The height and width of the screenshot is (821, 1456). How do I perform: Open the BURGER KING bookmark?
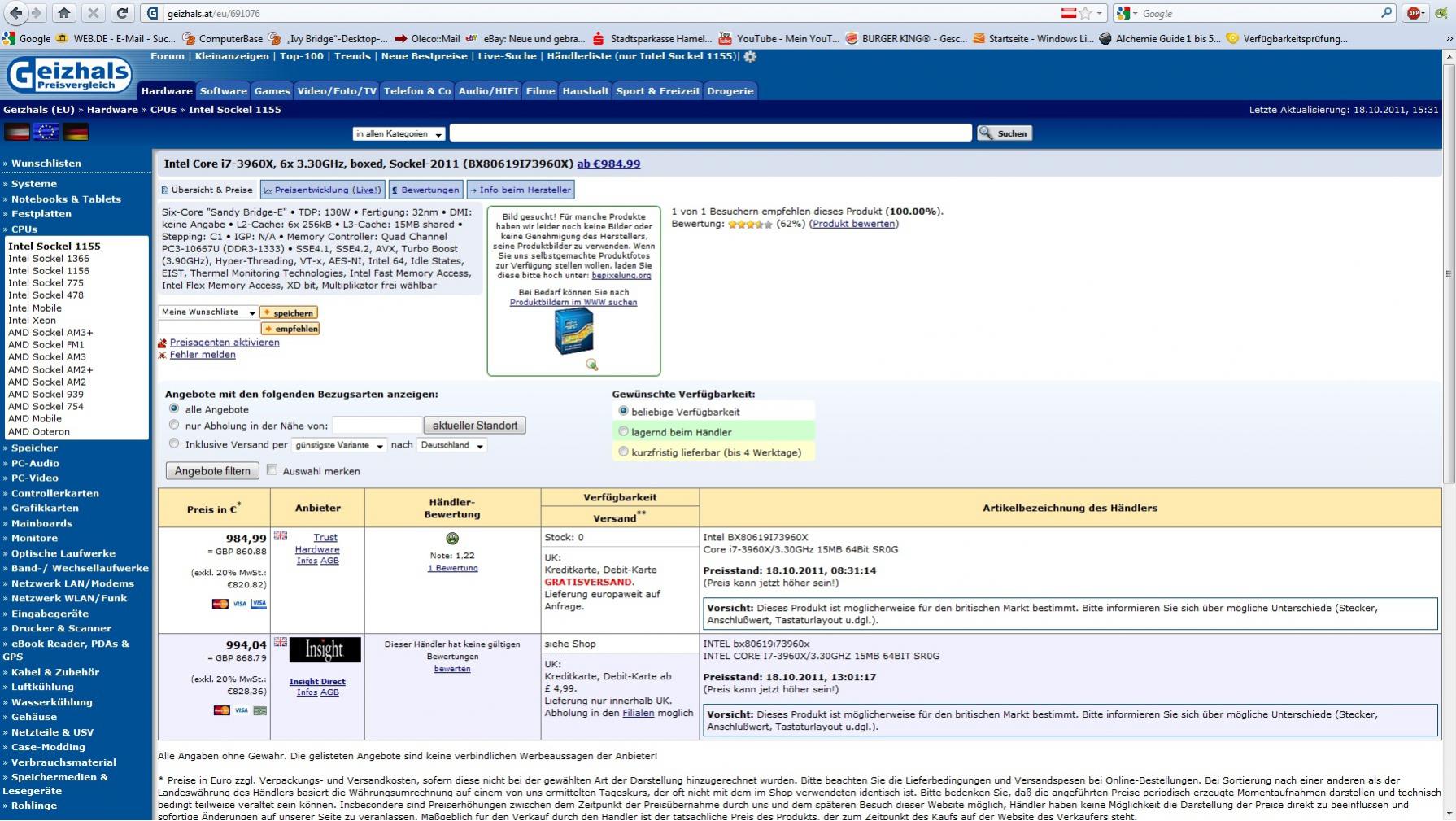click(x=907, y=38)
